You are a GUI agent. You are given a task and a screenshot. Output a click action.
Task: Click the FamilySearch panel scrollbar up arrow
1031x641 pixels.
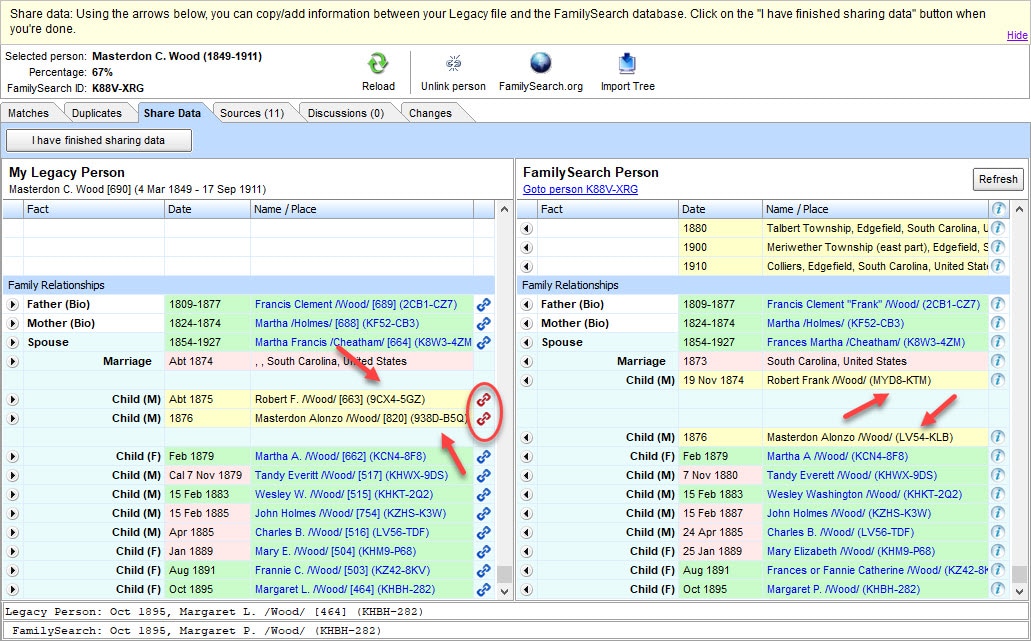pyautogui.click(x=1019, y=210)
